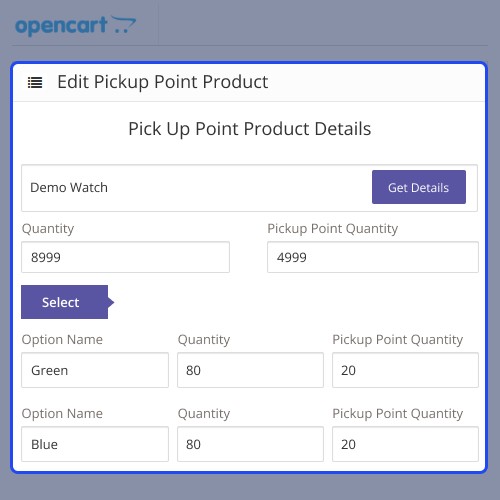Select the Green option name field
Image resolution: width=500 pixels, height=500 pixels.
[95, 370]
